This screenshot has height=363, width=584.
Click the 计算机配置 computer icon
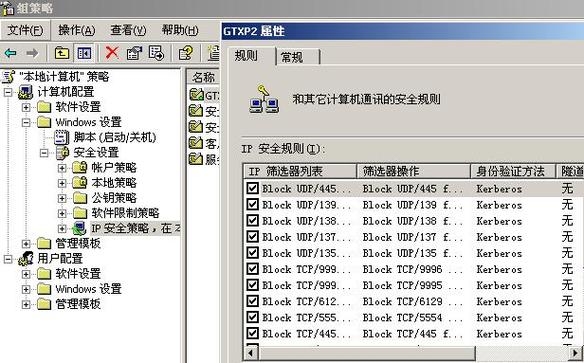(25, 92)
